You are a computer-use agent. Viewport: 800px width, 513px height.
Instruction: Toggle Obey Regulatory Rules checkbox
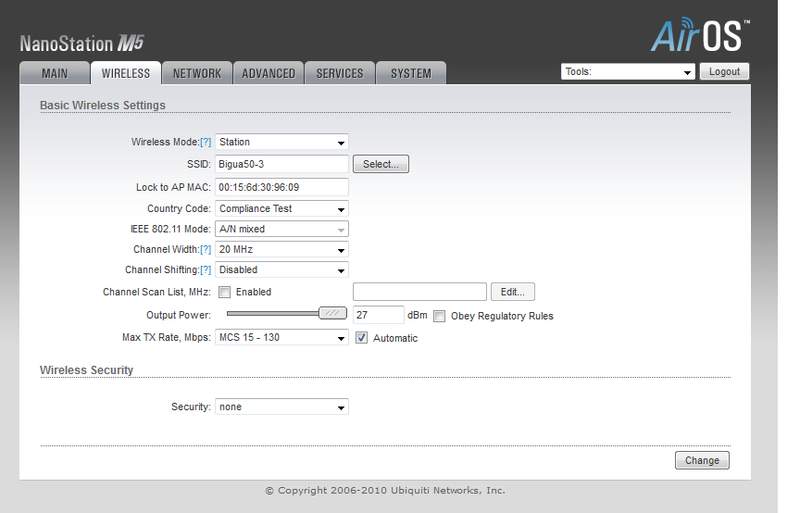coord(439,316)
